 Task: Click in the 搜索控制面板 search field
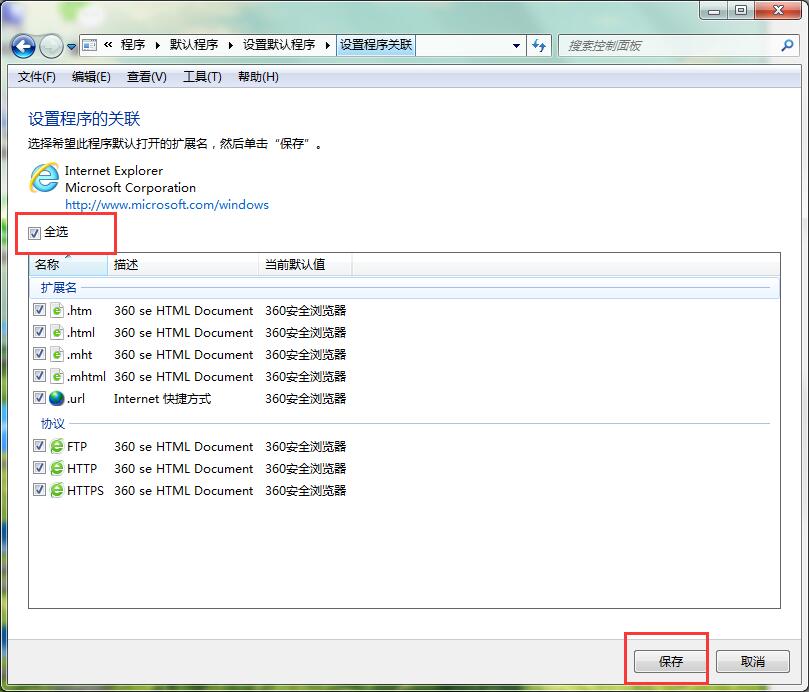point(671,46)
